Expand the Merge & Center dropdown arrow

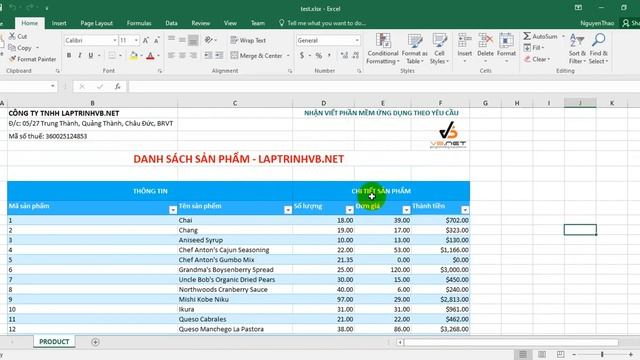tap(288, 56)
